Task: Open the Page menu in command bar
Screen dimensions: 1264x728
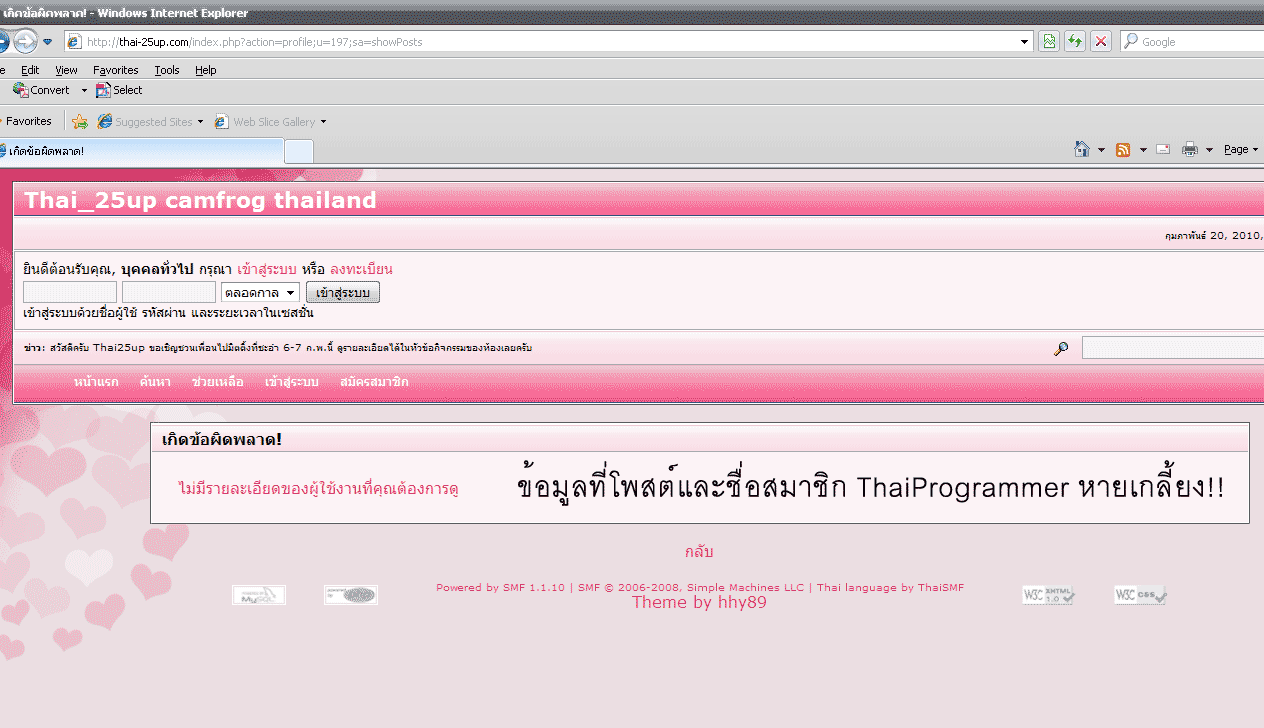Action: click(x=1241, y=150)
